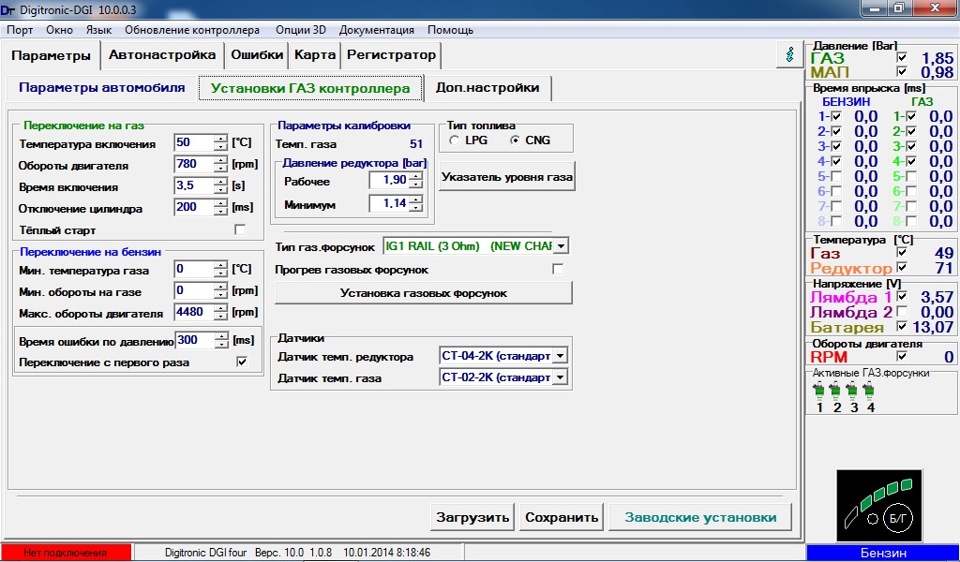Click the Темп. газа value 51
The height and width of the screenshot is (562, 960).
coord(416,144)
